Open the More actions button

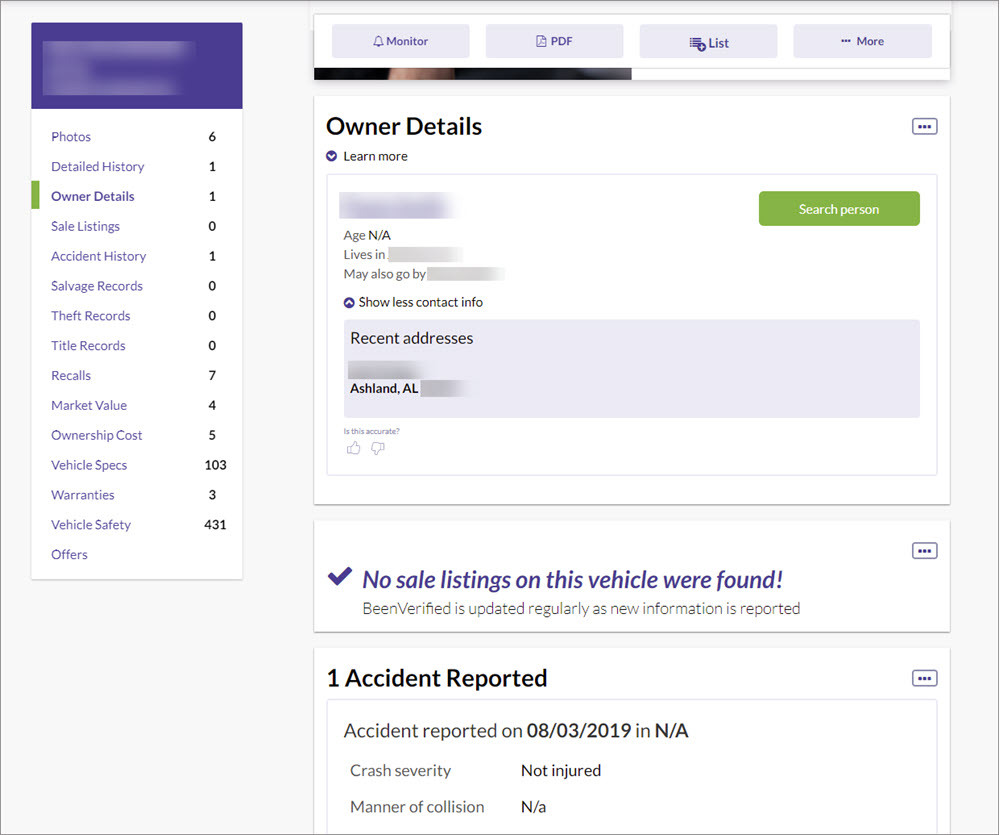[862, 41]
